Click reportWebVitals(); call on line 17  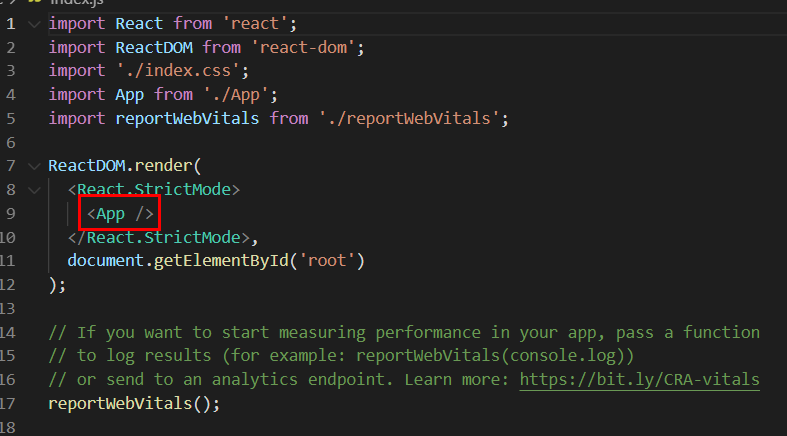click(x=134, y=403)
